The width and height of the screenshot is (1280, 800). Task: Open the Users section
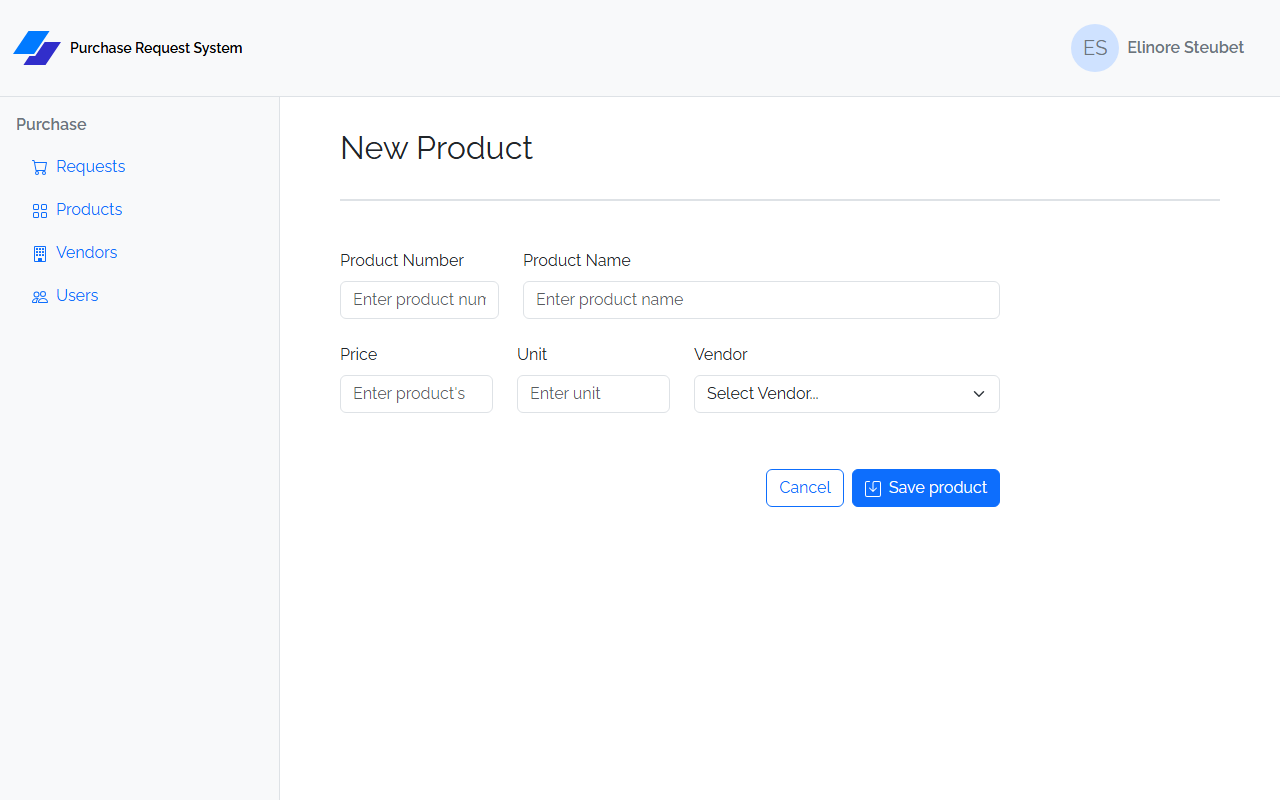coord(77,296)
